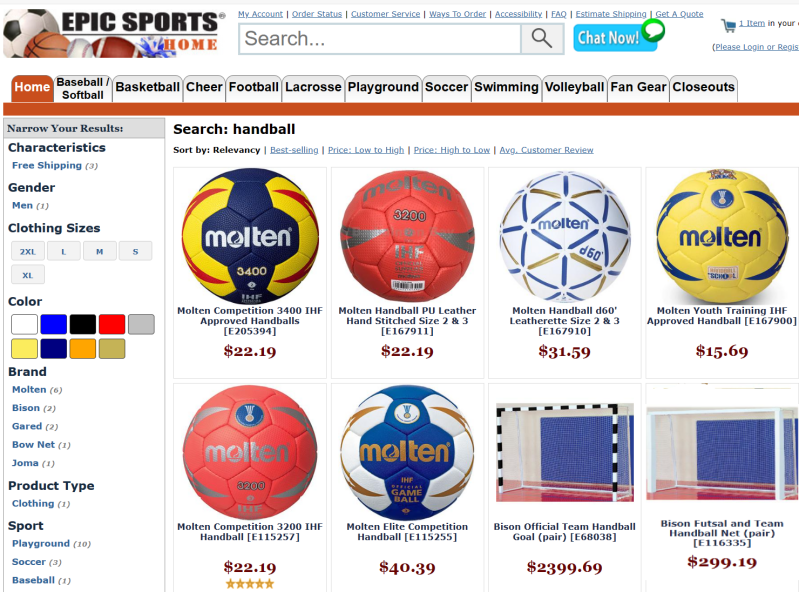Filter by clothing size 2XL
Screen dimensions: 799x592
[28, 251]
